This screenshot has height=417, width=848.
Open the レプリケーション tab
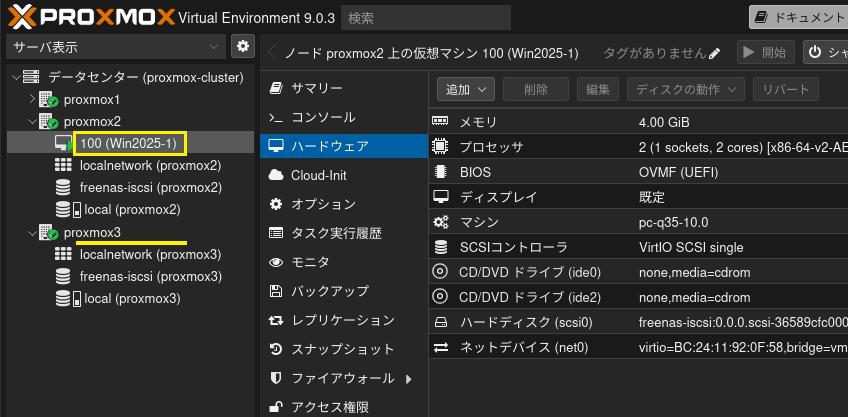344,320
